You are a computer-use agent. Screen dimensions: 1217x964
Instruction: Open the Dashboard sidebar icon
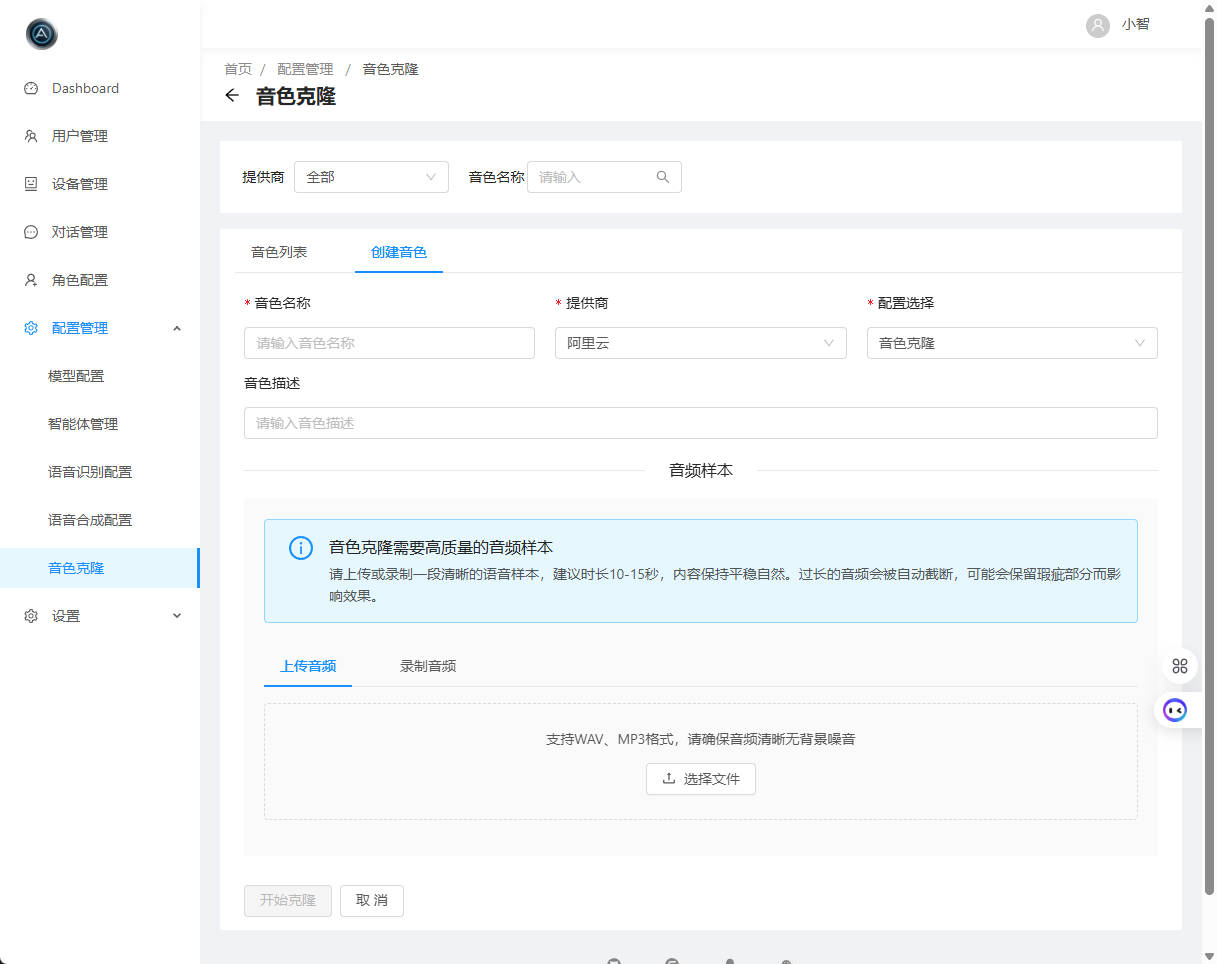(x=31, y=88)
